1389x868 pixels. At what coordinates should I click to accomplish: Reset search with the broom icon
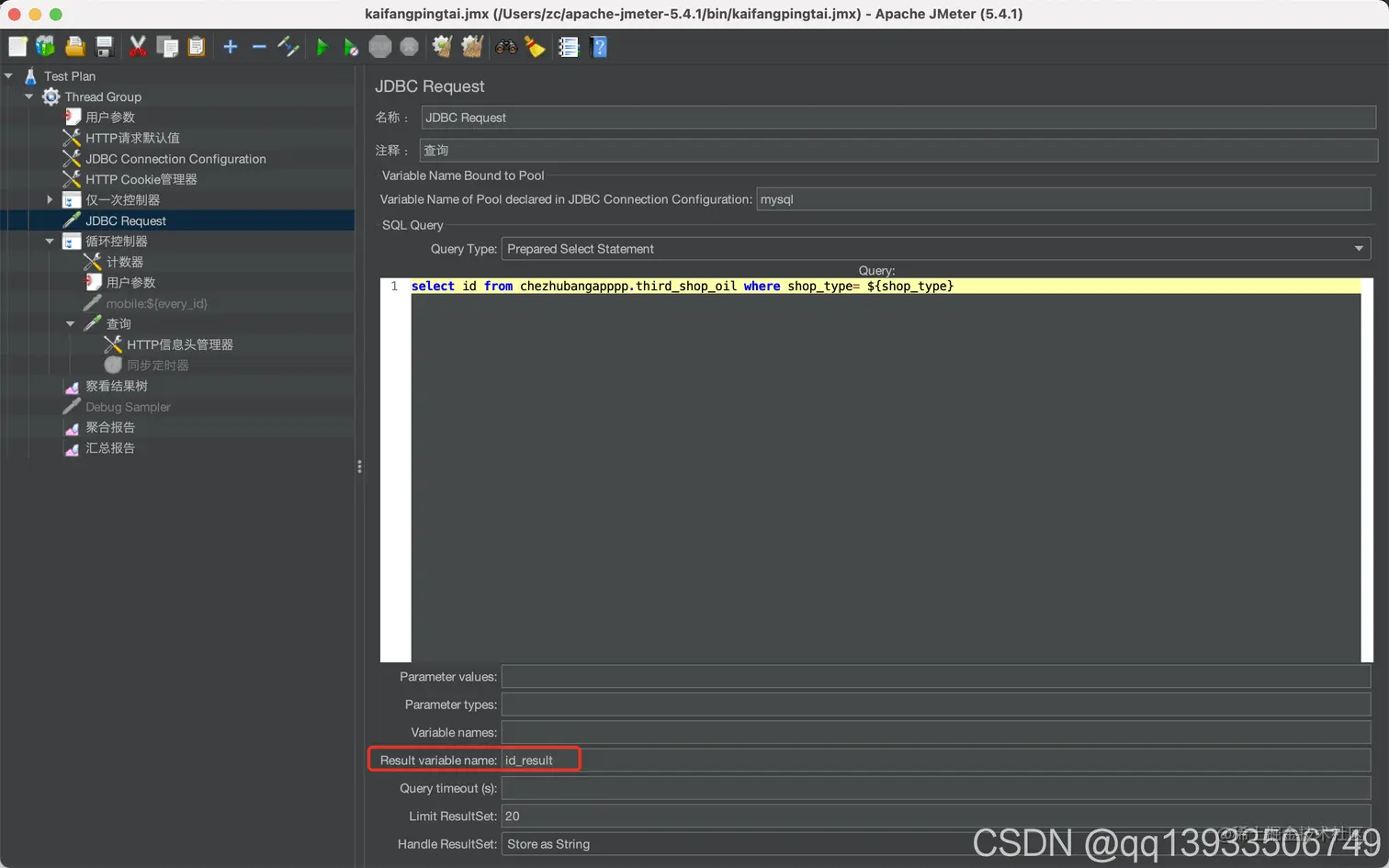[535, 47]
